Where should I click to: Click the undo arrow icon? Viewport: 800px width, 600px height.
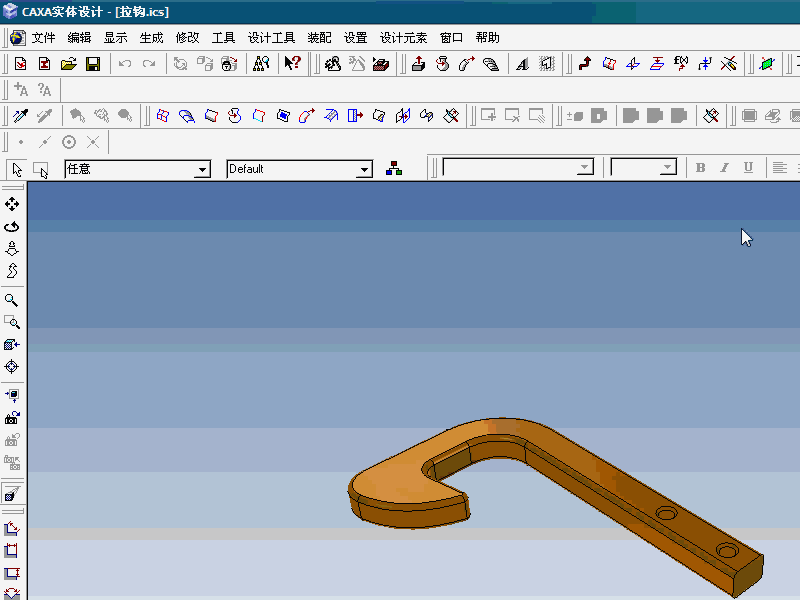click(x=125, y=64)
